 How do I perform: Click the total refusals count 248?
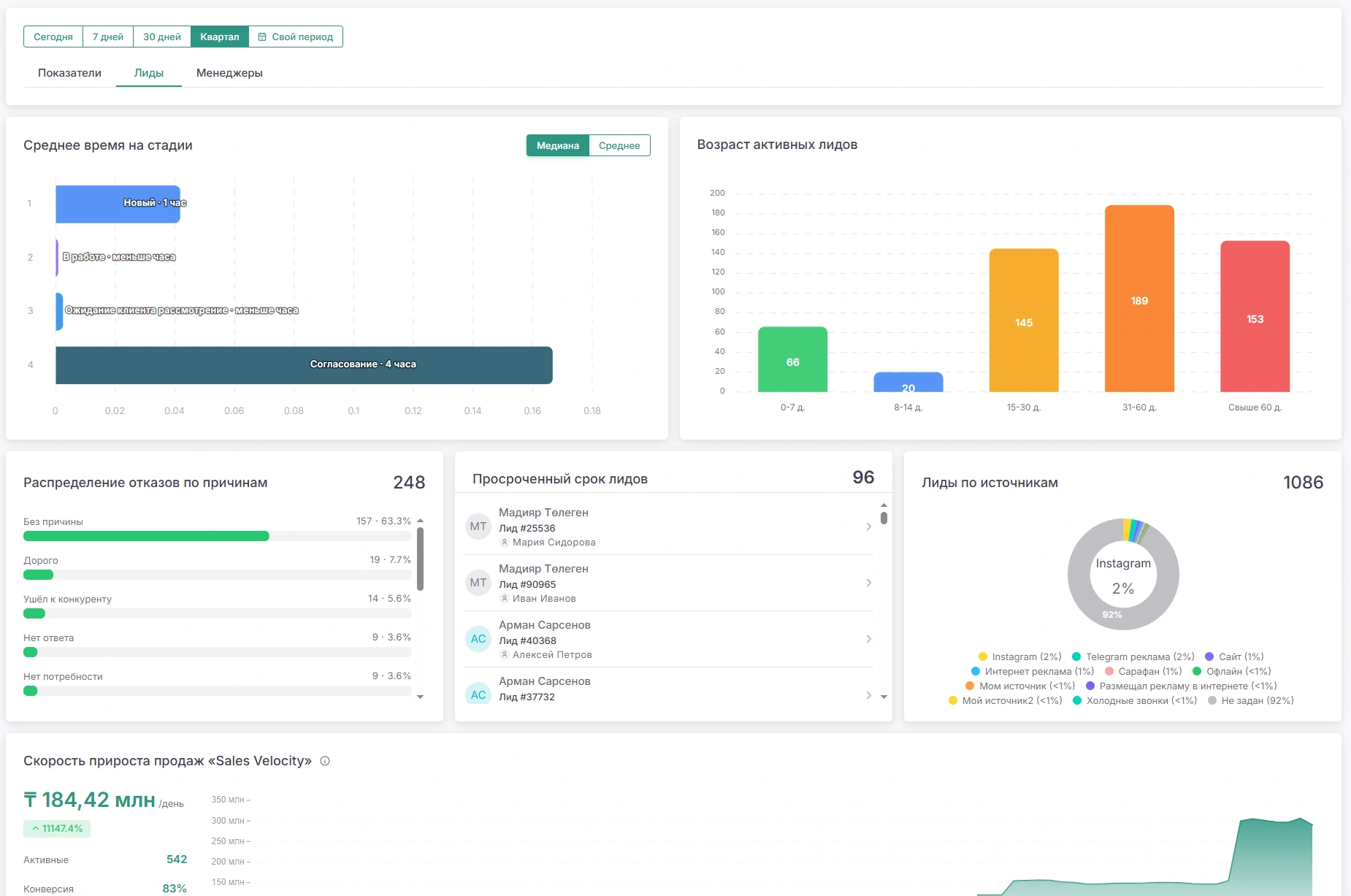[x=409, y=482]
